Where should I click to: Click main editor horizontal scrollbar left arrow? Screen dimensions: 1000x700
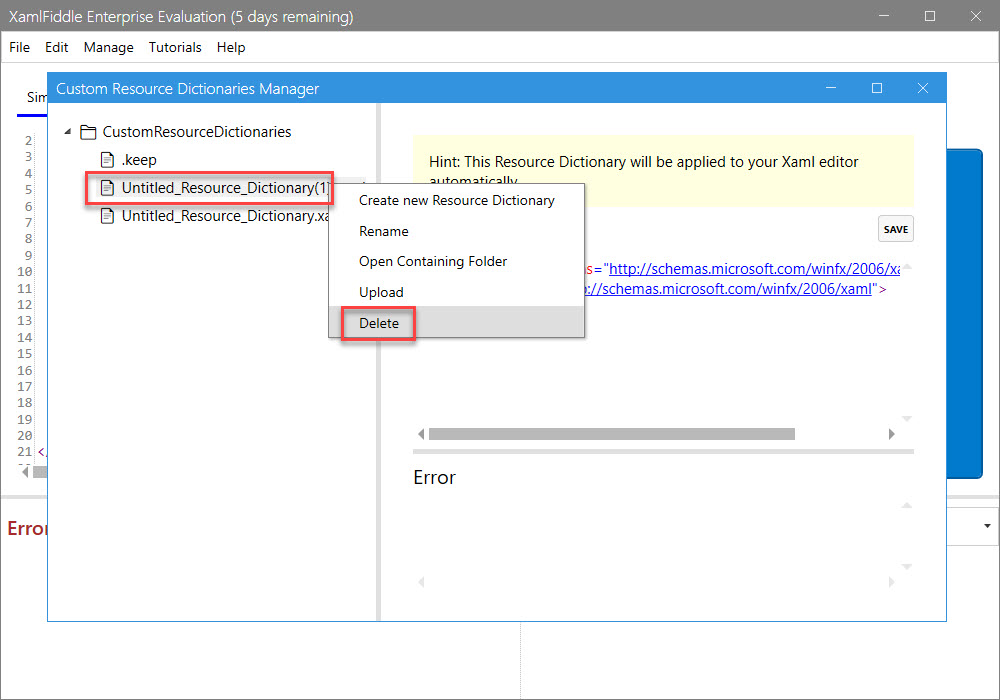[25, 472]
